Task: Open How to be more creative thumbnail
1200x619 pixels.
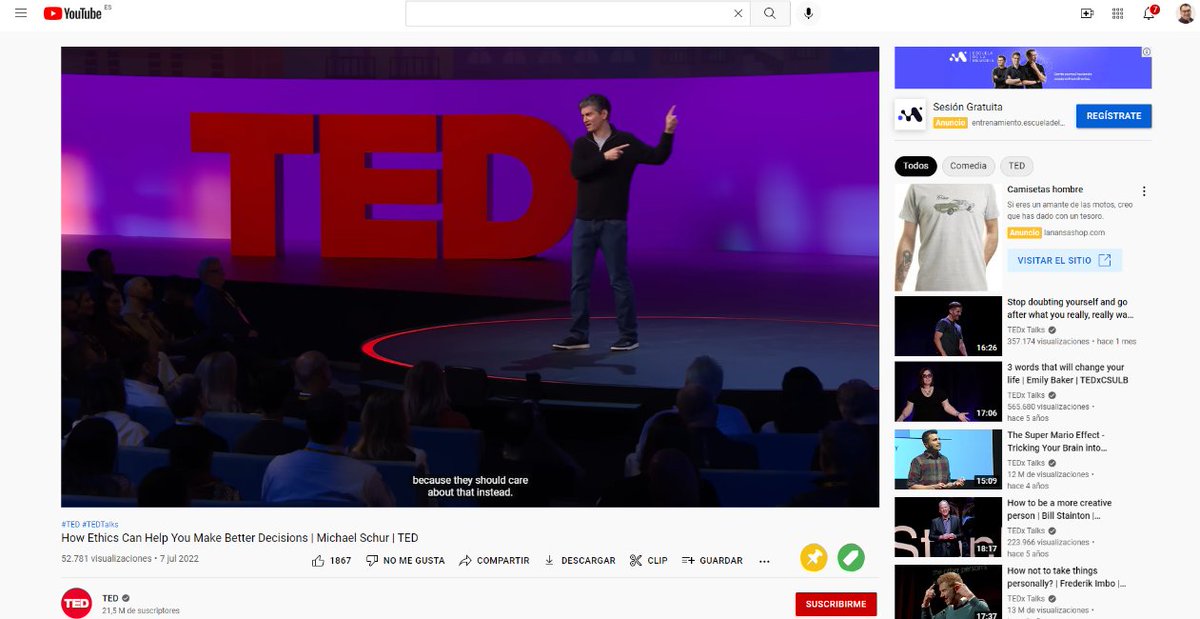Action: click(948, 527)
